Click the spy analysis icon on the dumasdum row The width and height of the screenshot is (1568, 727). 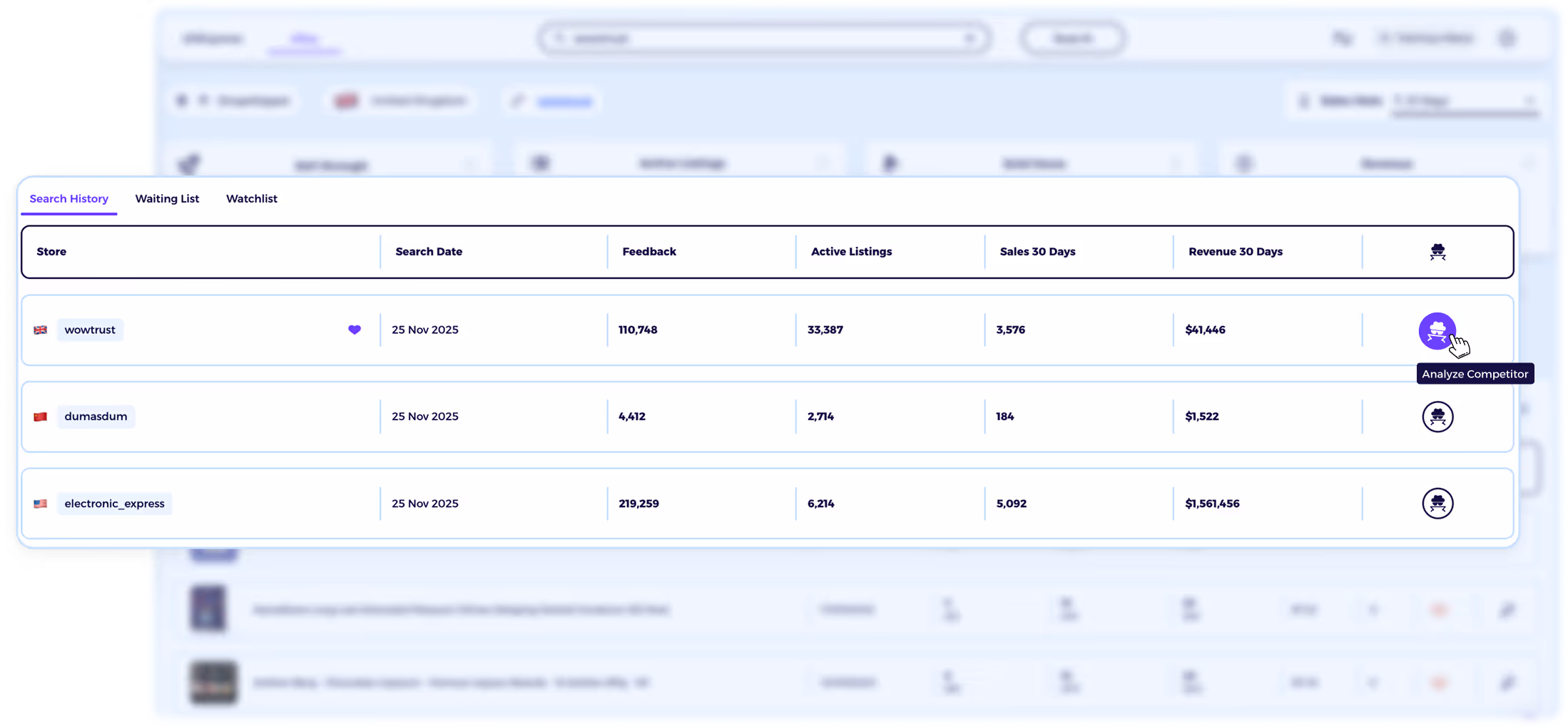tap(1437, 416)
